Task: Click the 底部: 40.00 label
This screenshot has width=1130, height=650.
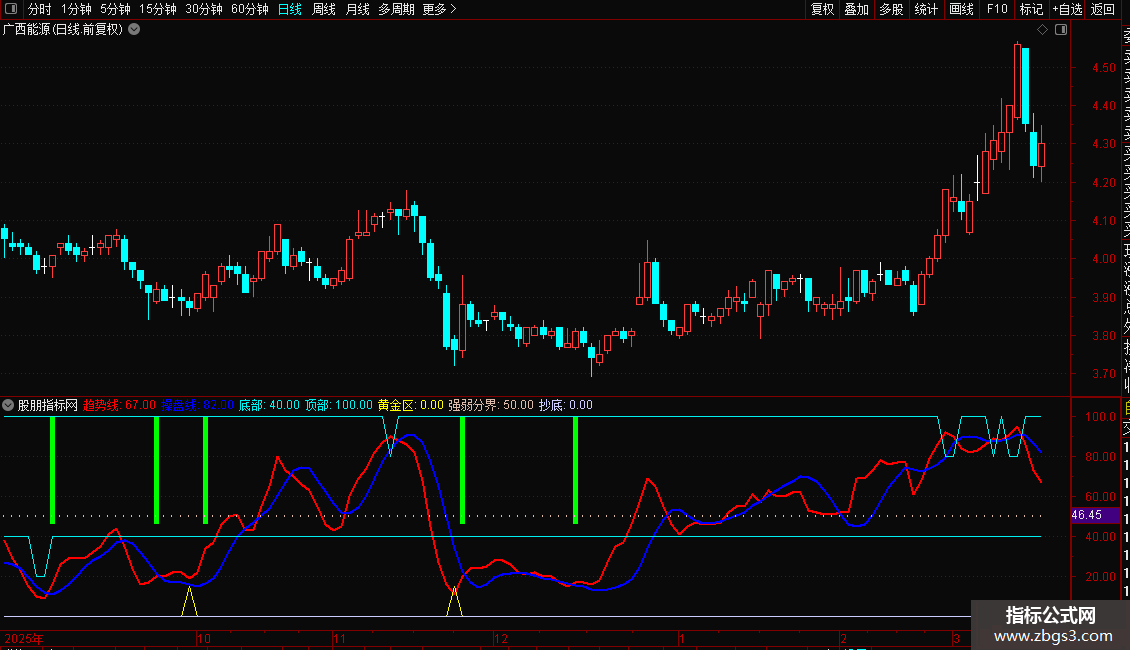Action: 269,405
